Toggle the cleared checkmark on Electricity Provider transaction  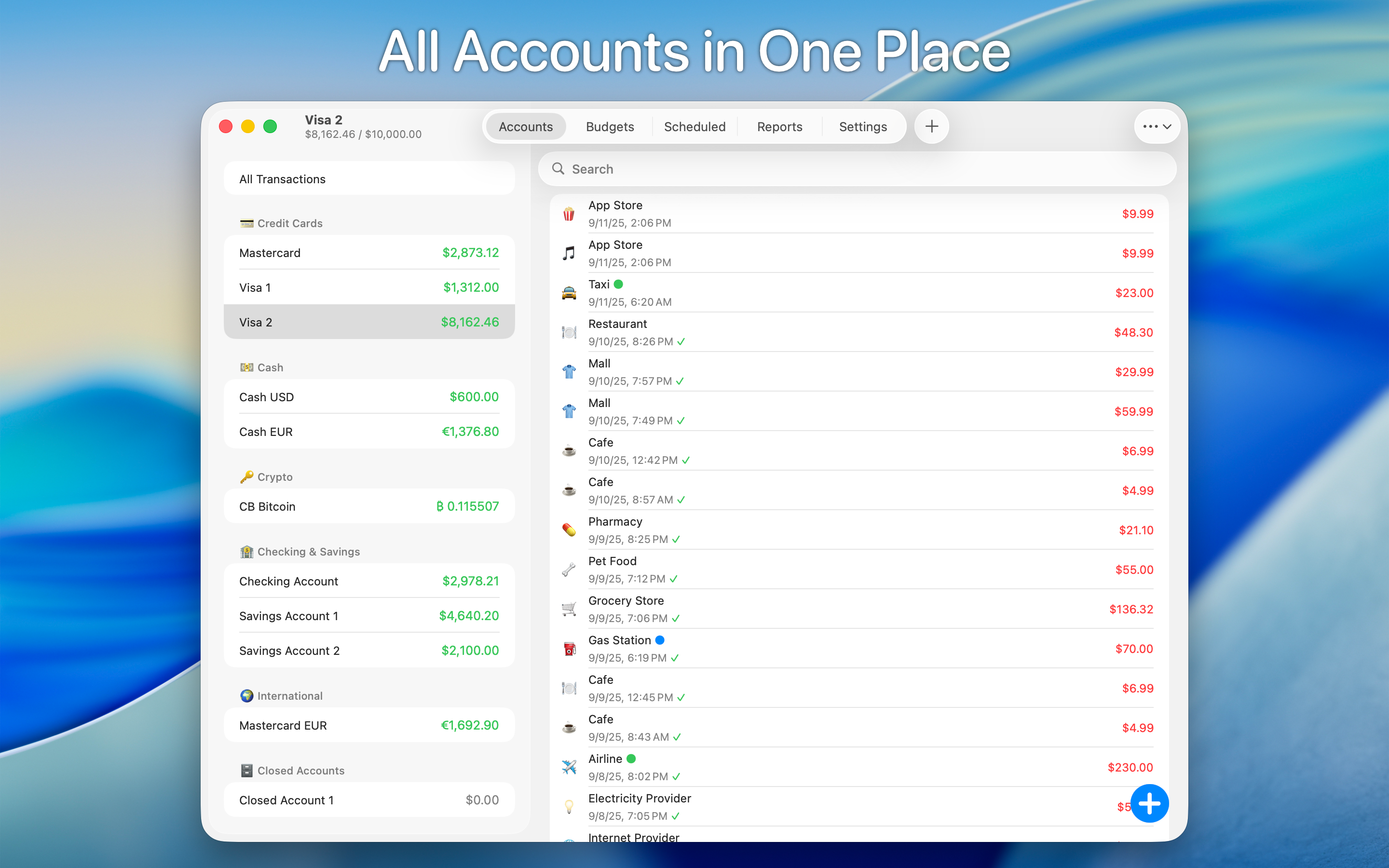pos(676,816)
